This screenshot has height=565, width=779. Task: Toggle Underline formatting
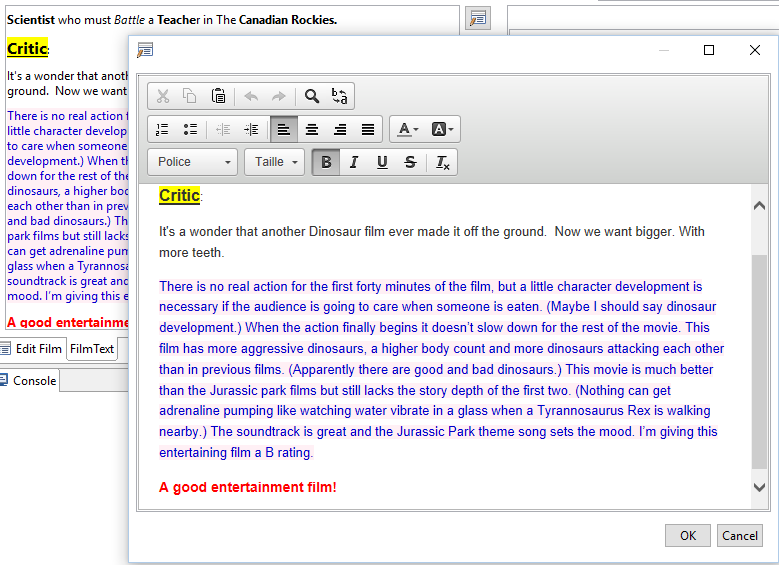coord(382,162)
